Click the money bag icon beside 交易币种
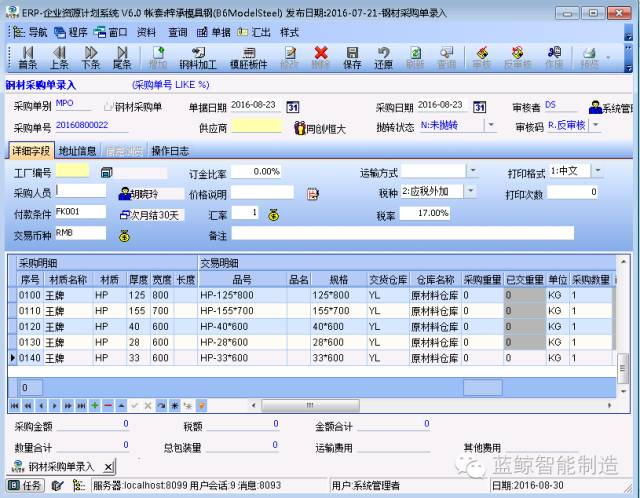This screenshot has width=640, height=498. [124, 236]
